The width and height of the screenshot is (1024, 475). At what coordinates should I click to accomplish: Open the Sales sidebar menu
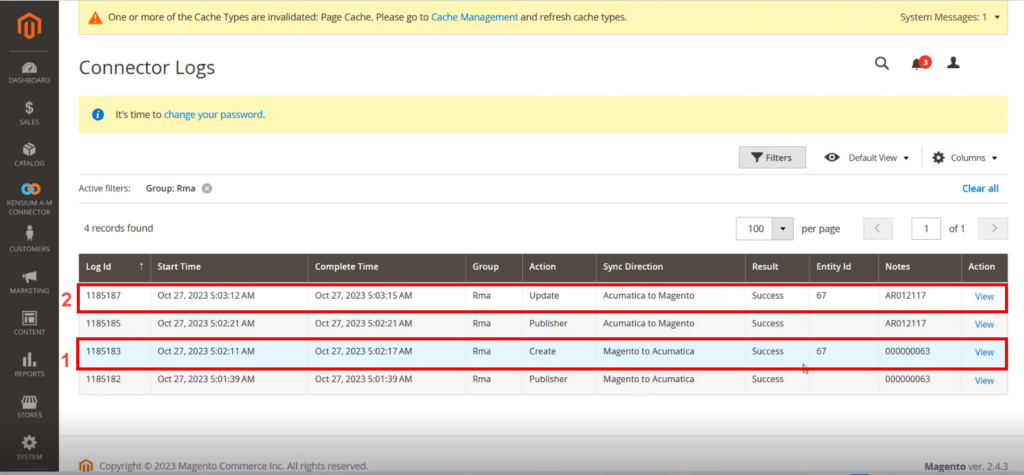click(x=29, y=113)
